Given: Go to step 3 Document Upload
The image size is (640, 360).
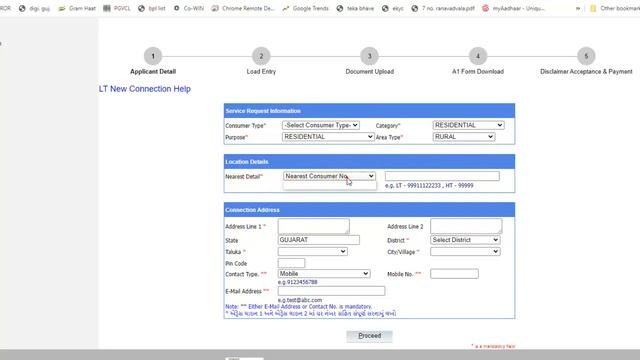Looking at the screenshot, I should tap(369, 56).
